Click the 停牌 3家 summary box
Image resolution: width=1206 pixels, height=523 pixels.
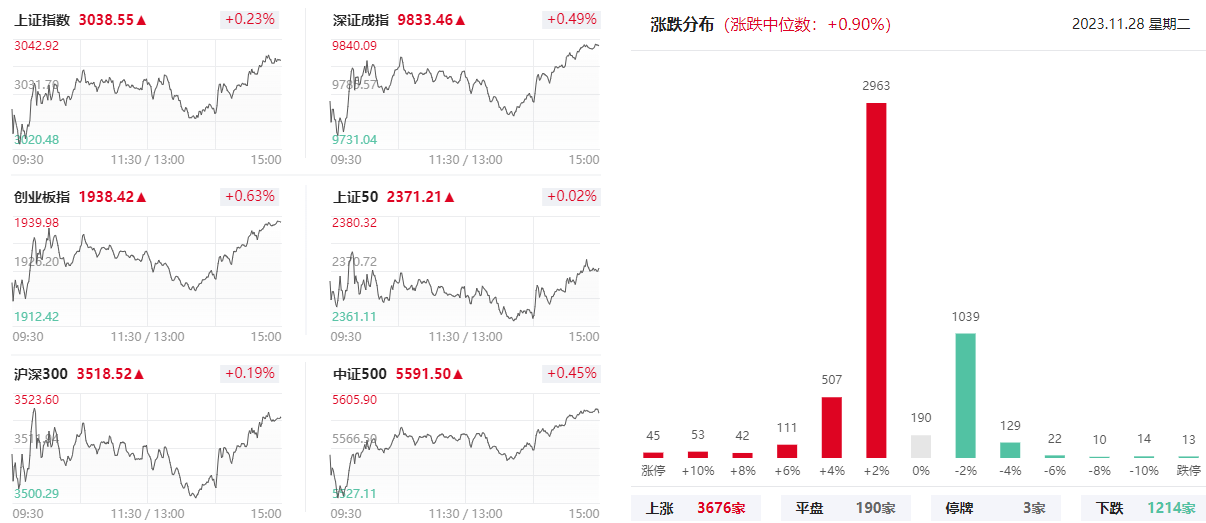click(x=995, y=508)
